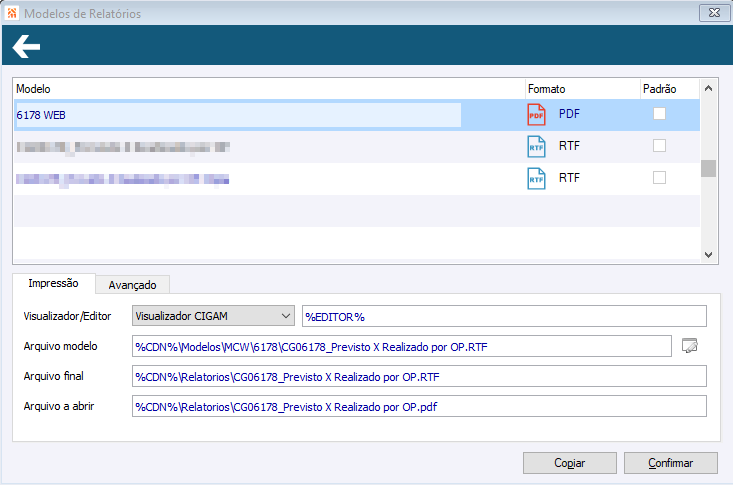Go back using the white arrow

coord(26,46)
